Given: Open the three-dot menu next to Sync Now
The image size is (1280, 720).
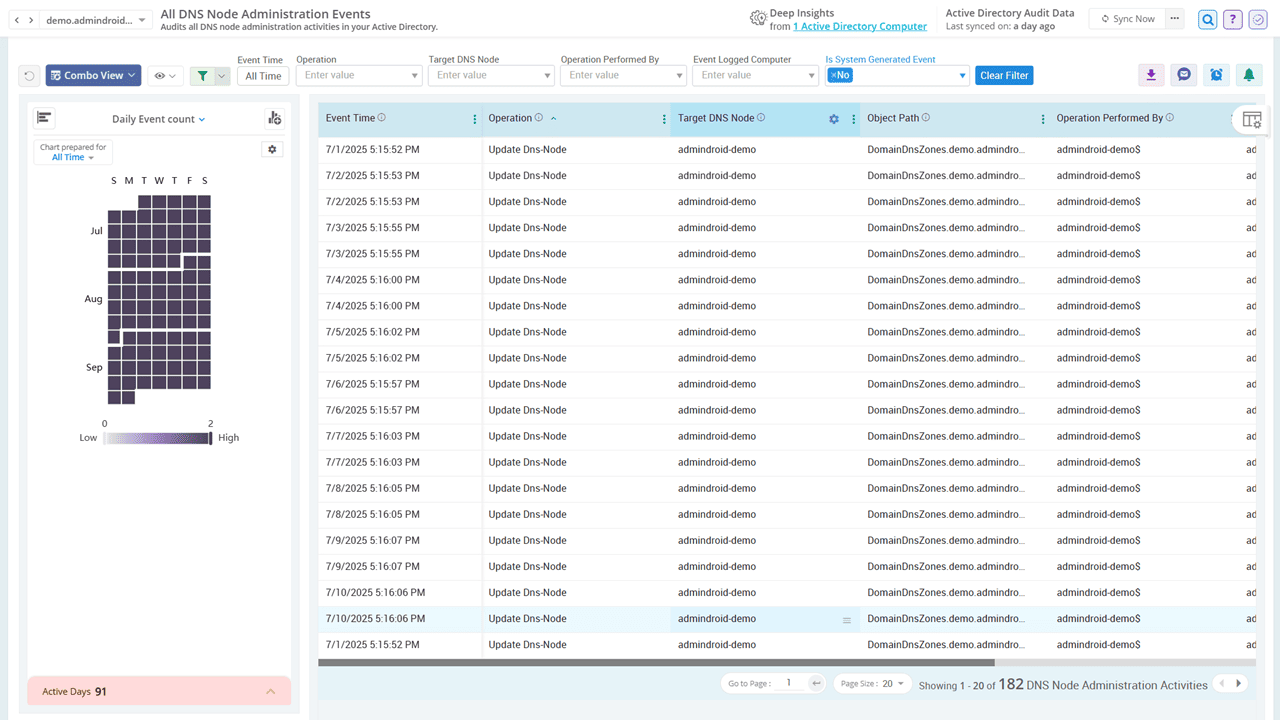Looking at the screenshot, I should point(1174,18).
